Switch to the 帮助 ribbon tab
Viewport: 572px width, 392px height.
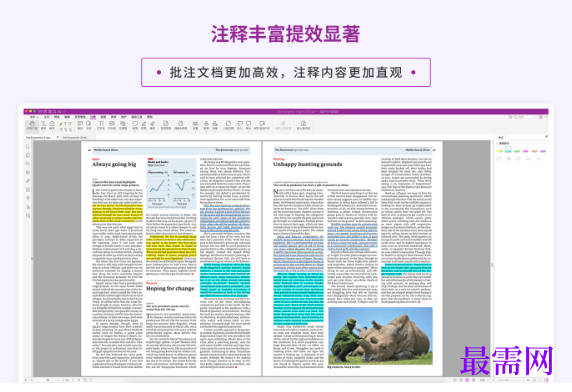point(150,117)
